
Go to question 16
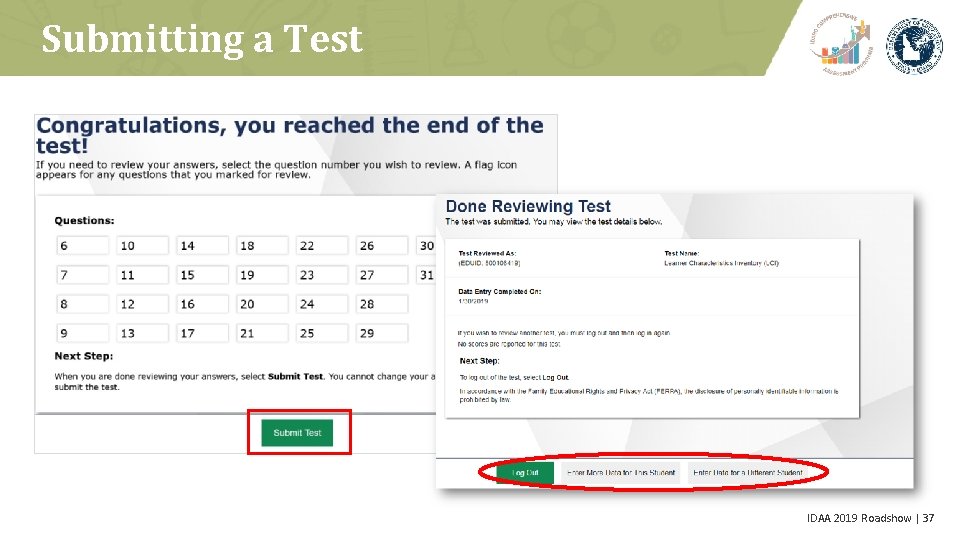(203, 304)
